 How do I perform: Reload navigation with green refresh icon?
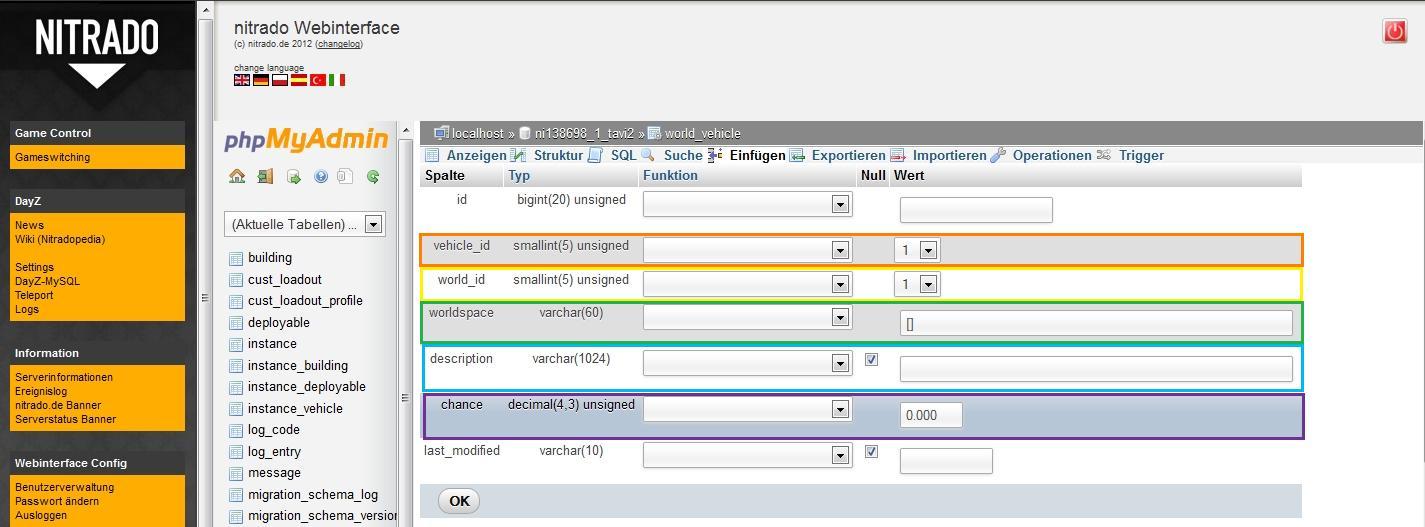coord(373,176)
